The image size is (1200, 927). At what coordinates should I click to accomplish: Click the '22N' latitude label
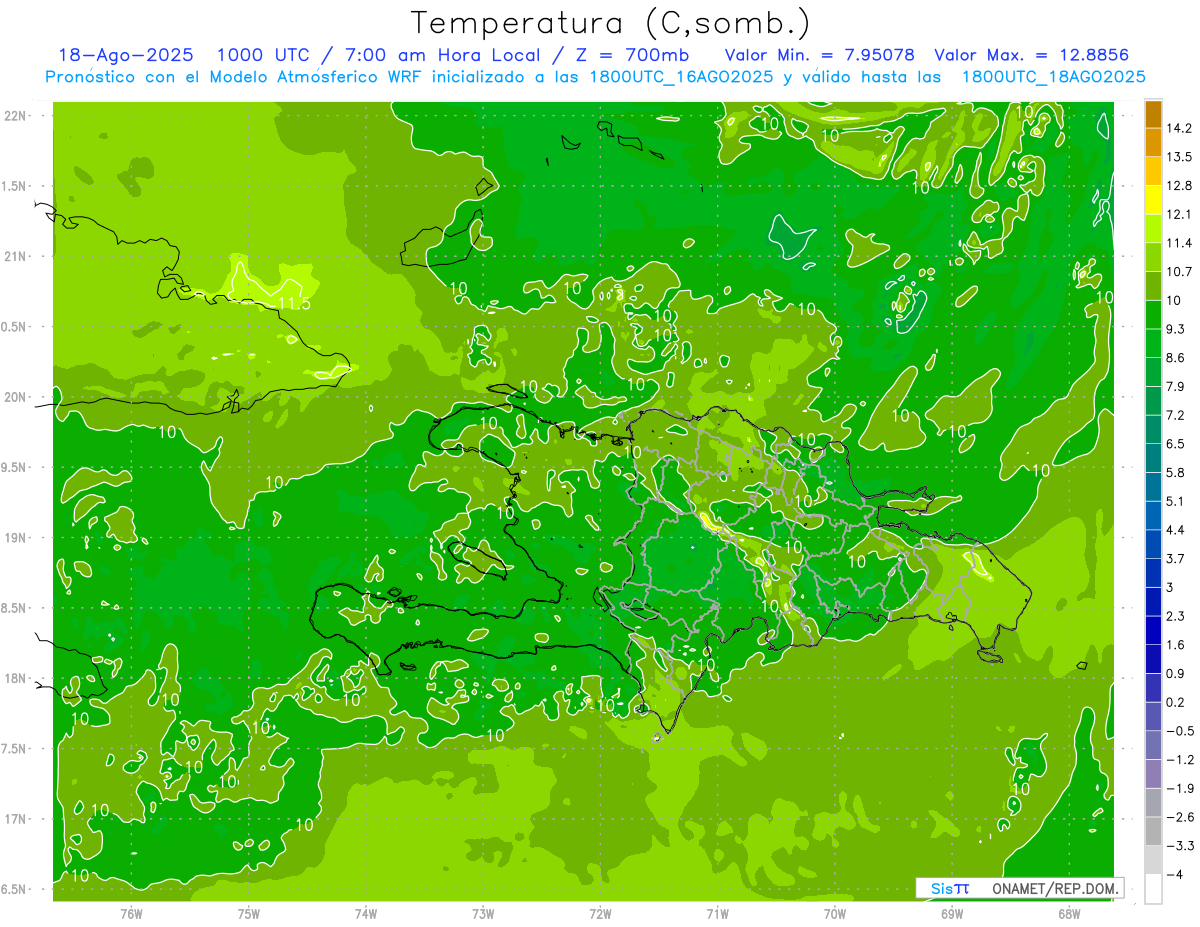coord(16,116)
